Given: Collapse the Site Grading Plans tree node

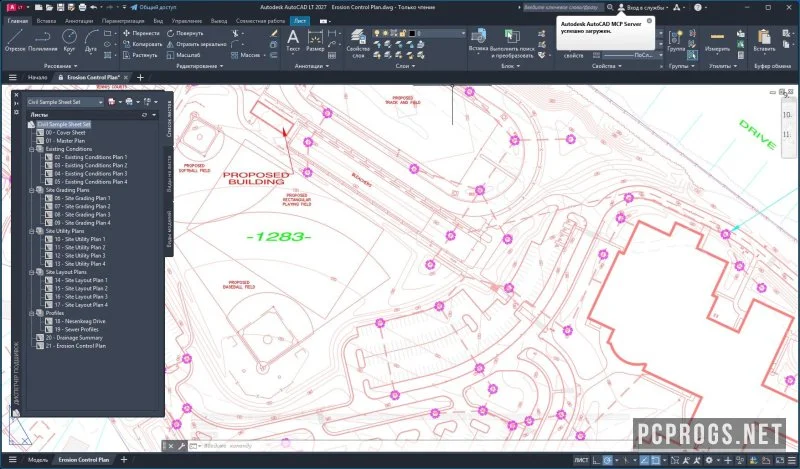Looking at the screenshot, I should pos(32,190).
